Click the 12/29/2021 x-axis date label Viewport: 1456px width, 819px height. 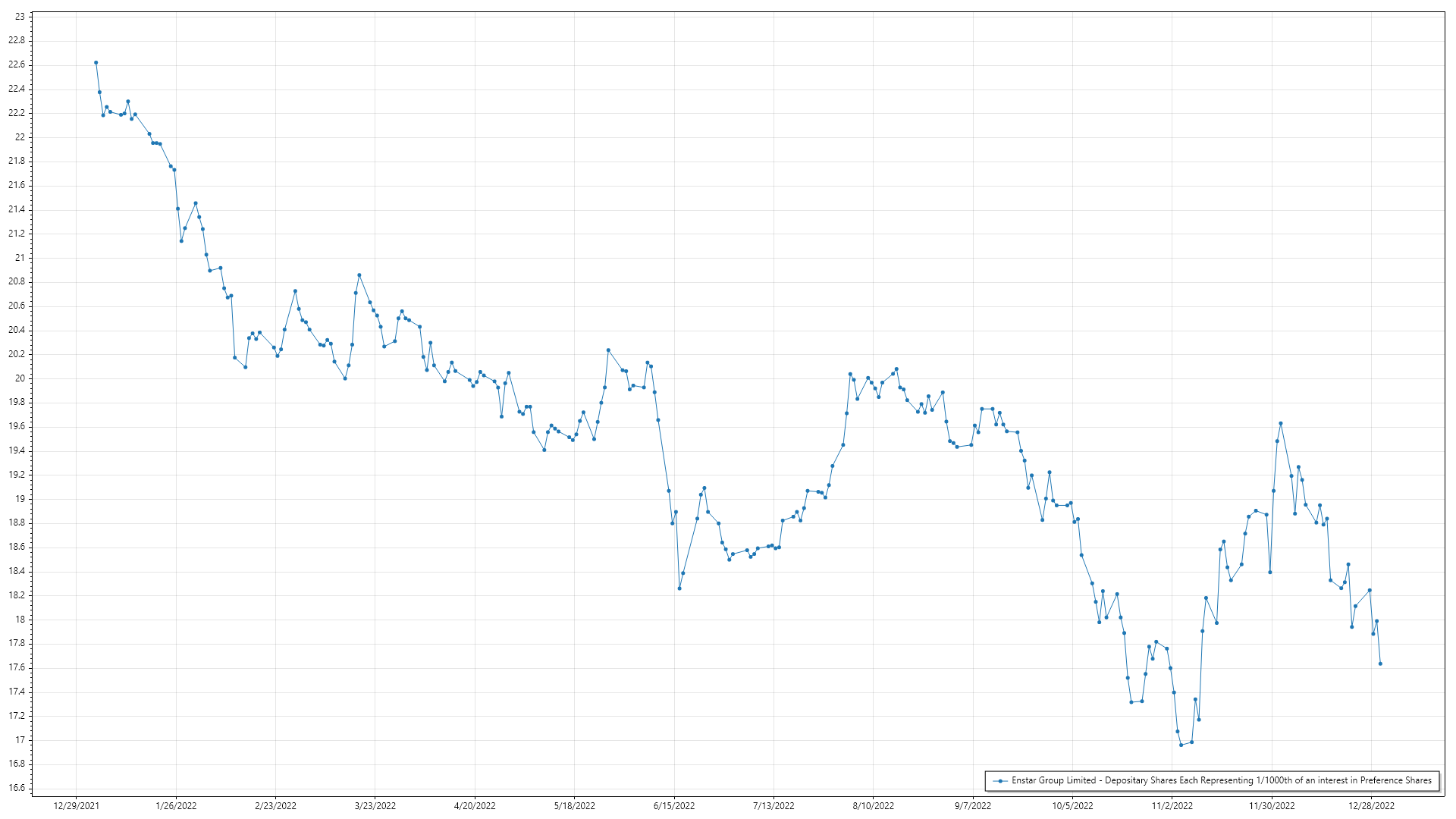coord(76,806)
